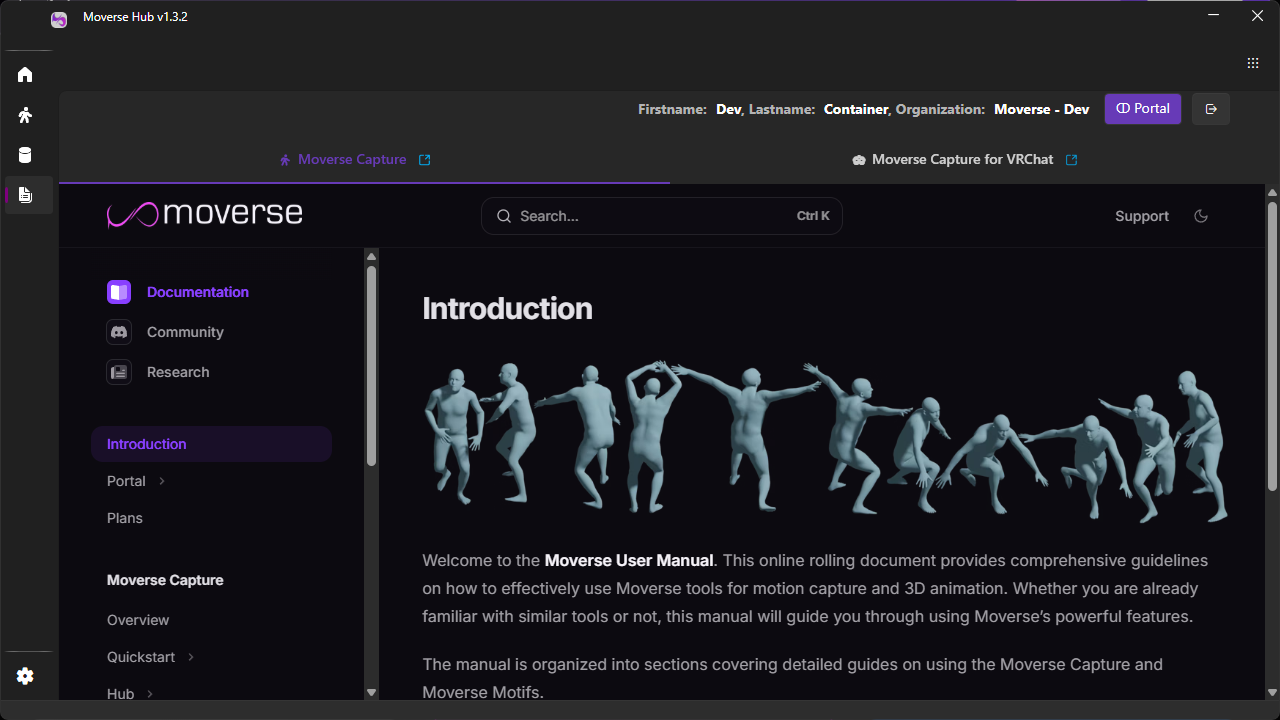Expand the Hub section chevron
This screenshot has height=720, width=1280.
[x=150, y=693]
